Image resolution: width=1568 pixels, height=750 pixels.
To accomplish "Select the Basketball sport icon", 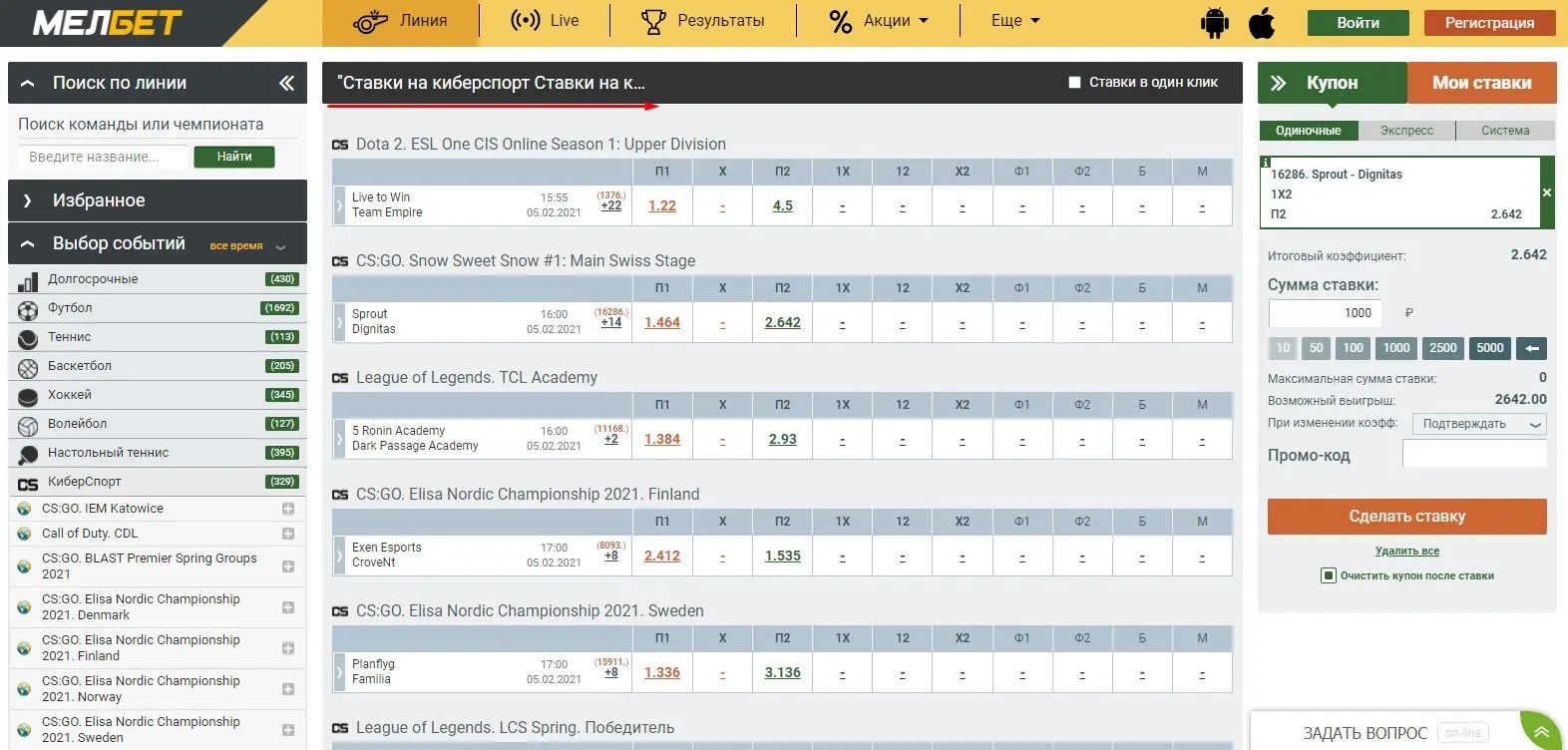I will [x=28, y=367].
